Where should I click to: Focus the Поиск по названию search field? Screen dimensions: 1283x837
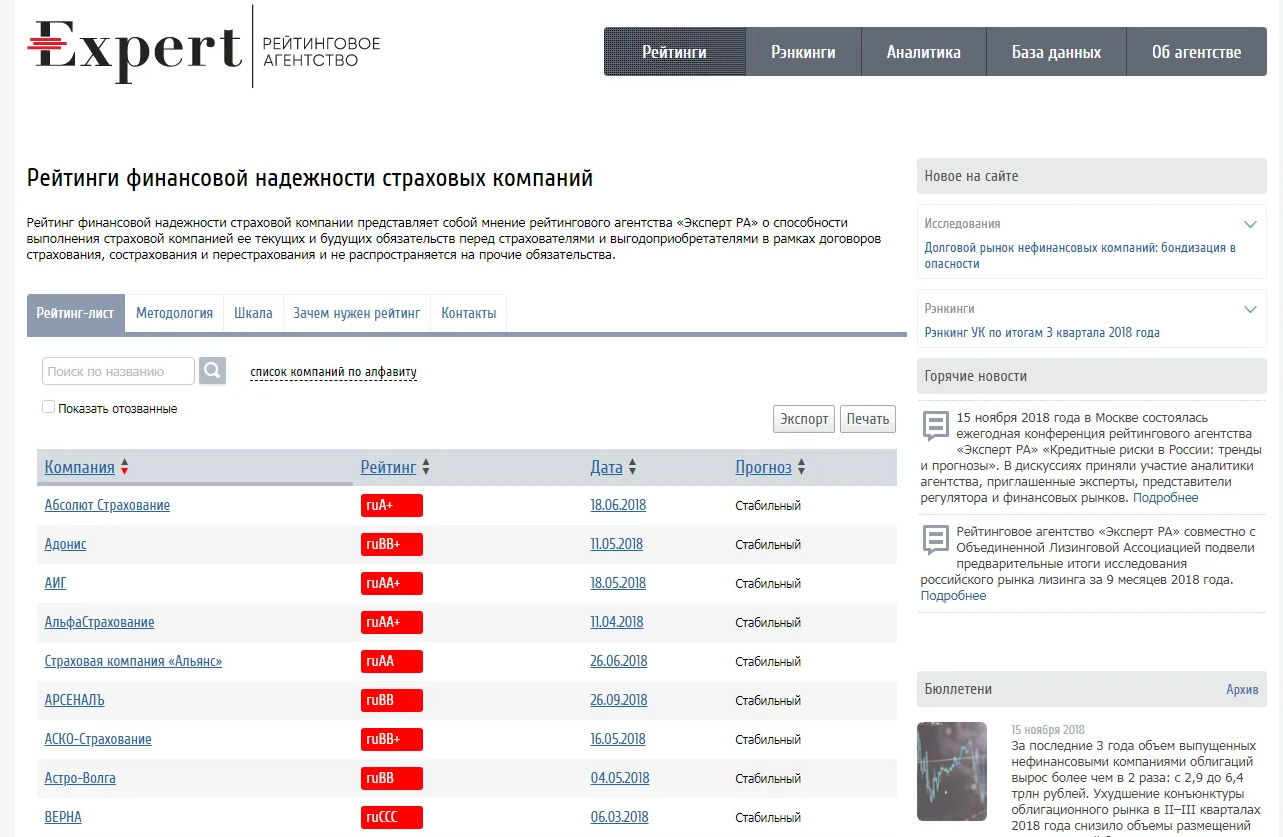coord(118,371)
